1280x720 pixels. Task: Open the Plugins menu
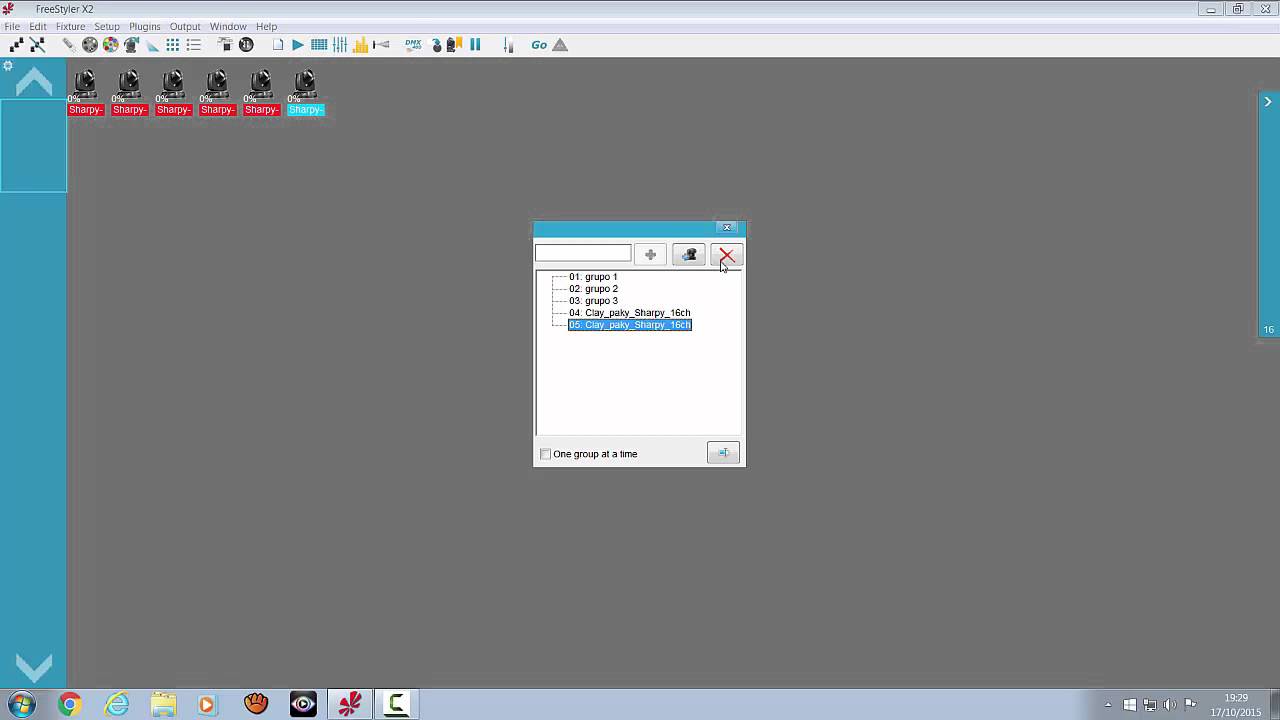(145, 27)
